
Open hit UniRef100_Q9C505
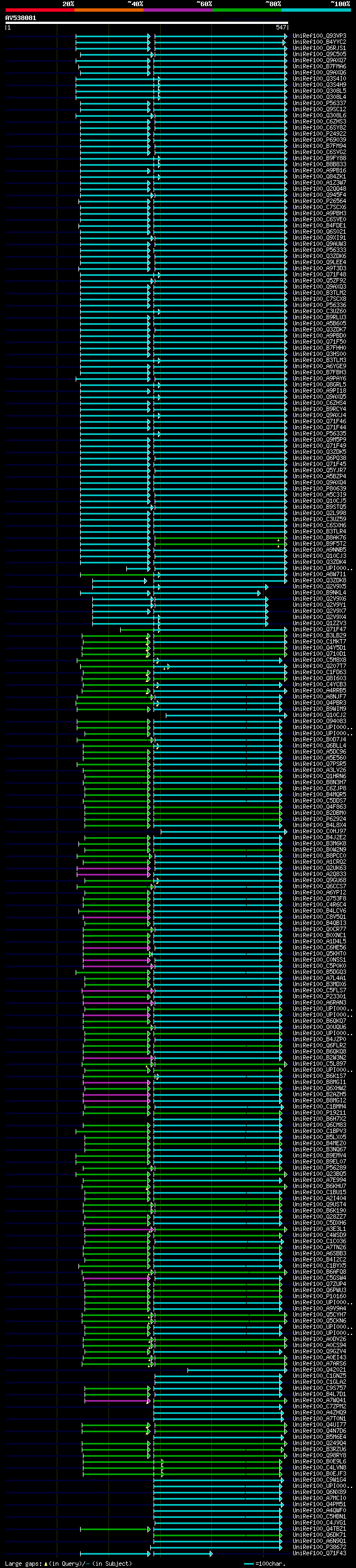click(319, 54)
